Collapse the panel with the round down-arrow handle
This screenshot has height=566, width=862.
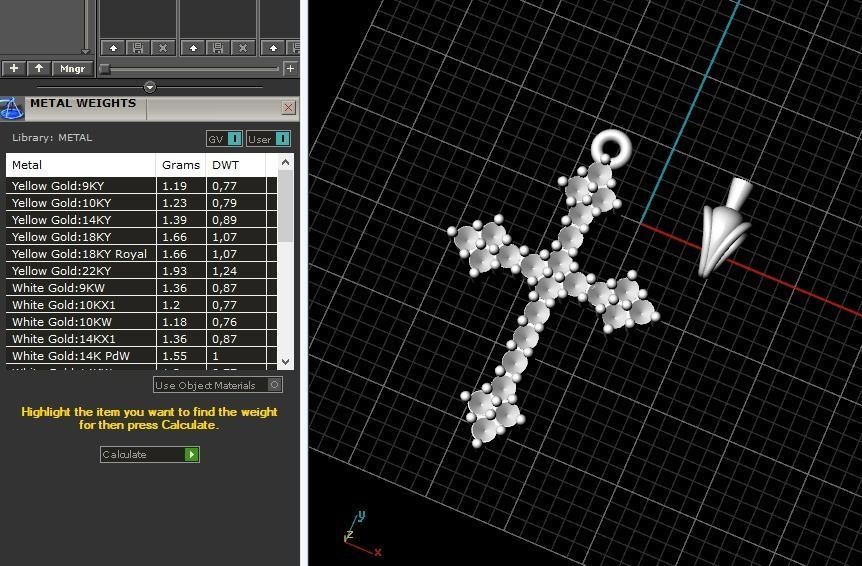pos(150,87)
